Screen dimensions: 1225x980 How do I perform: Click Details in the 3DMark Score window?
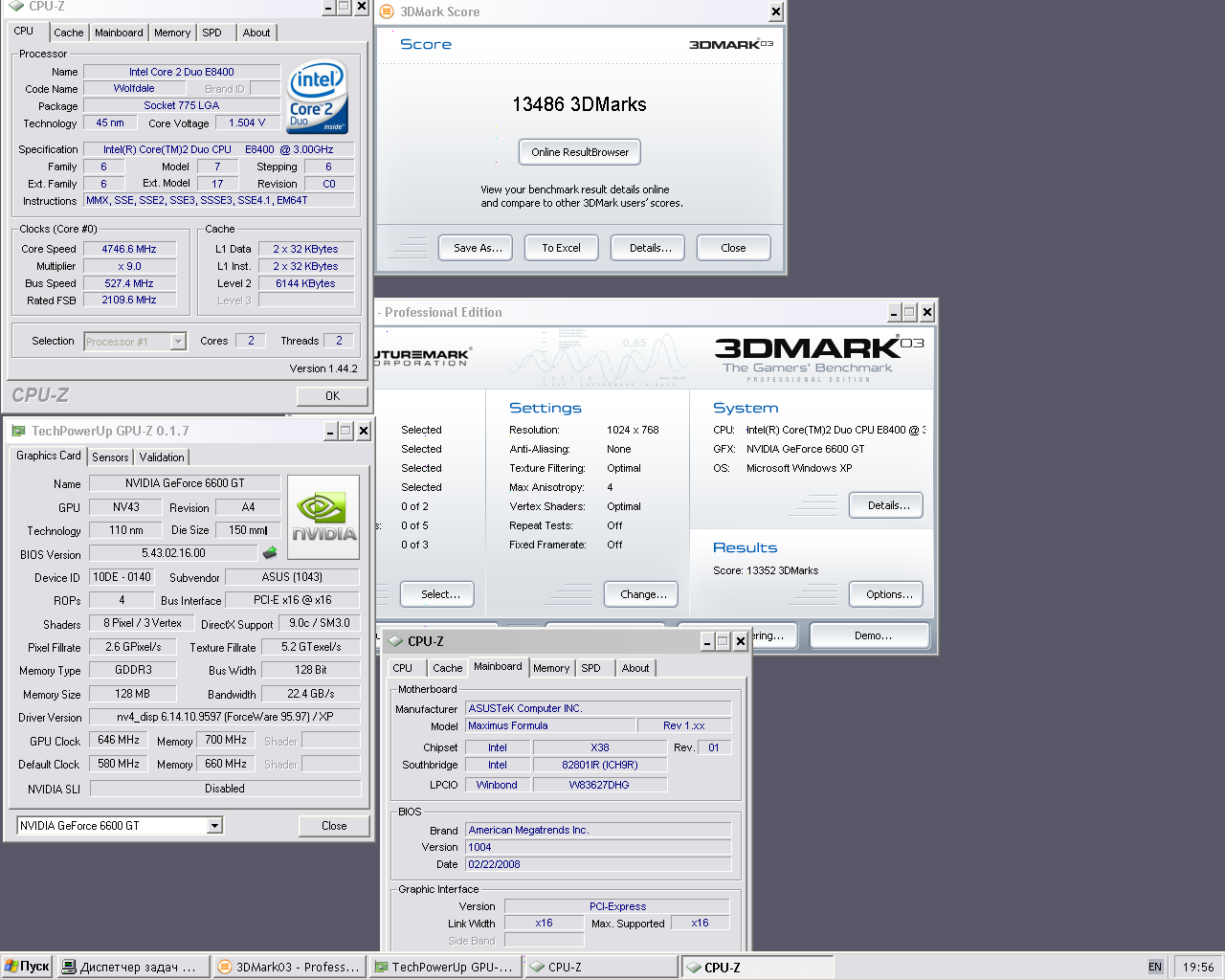click(x=648, y=248)
